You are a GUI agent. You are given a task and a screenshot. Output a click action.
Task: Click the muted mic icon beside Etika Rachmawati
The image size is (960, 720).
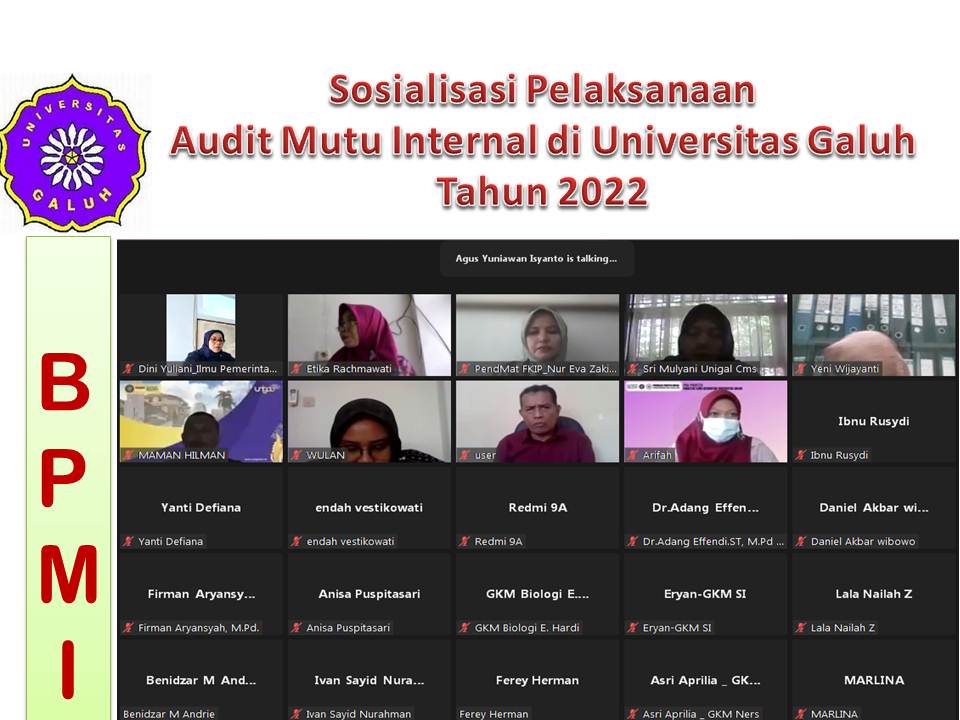tap(296, 369)
